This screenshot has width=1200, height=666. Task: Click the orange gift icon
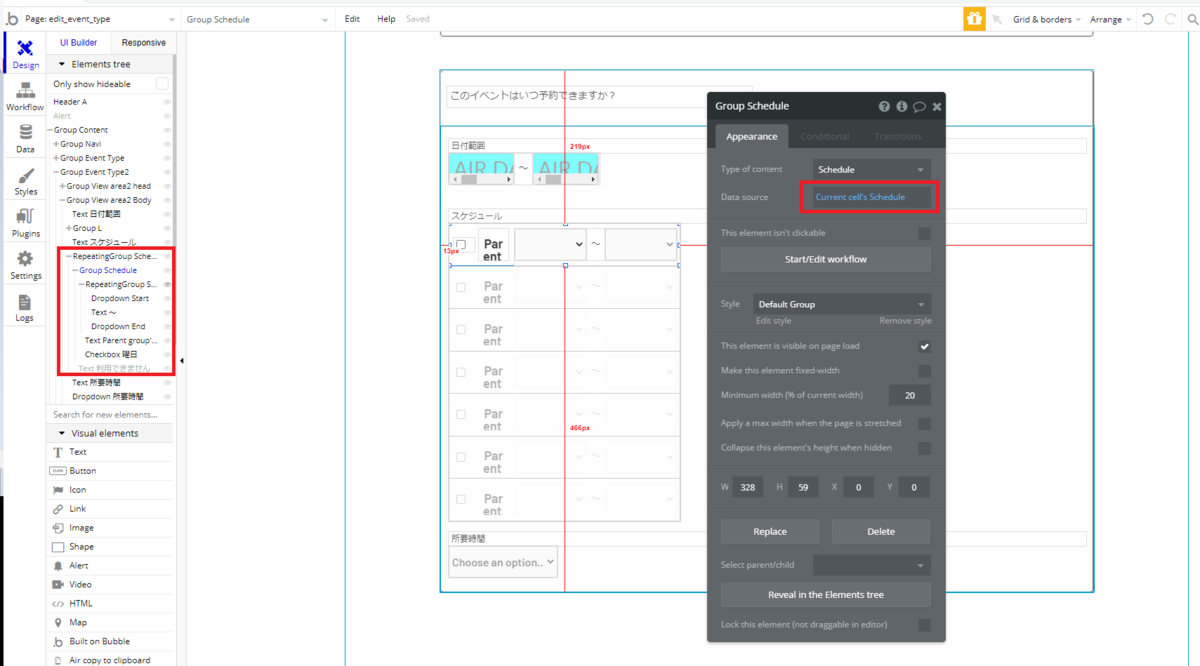(974, 19)
